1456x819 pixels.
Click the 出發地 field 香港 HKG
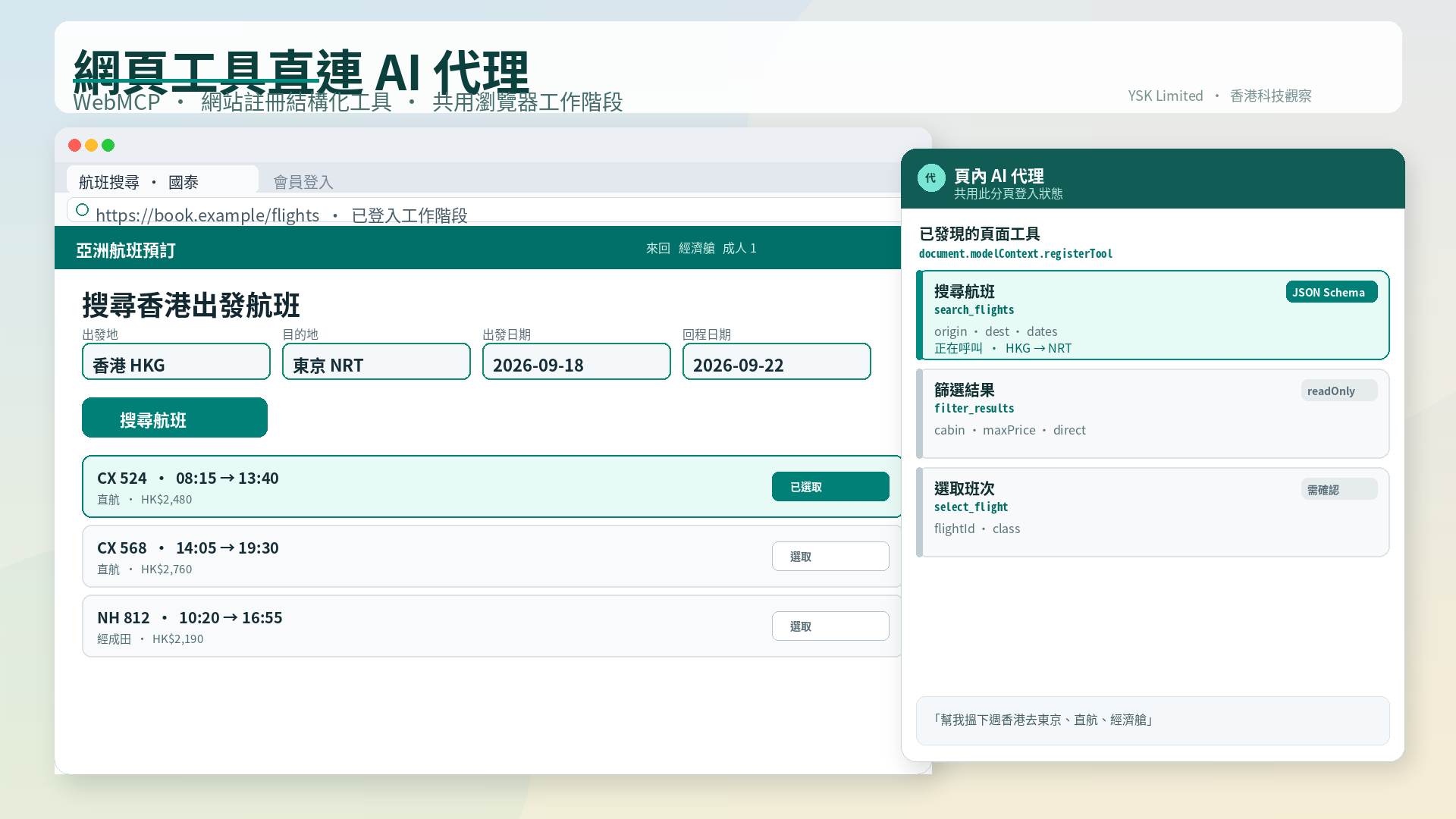point(176,362)
